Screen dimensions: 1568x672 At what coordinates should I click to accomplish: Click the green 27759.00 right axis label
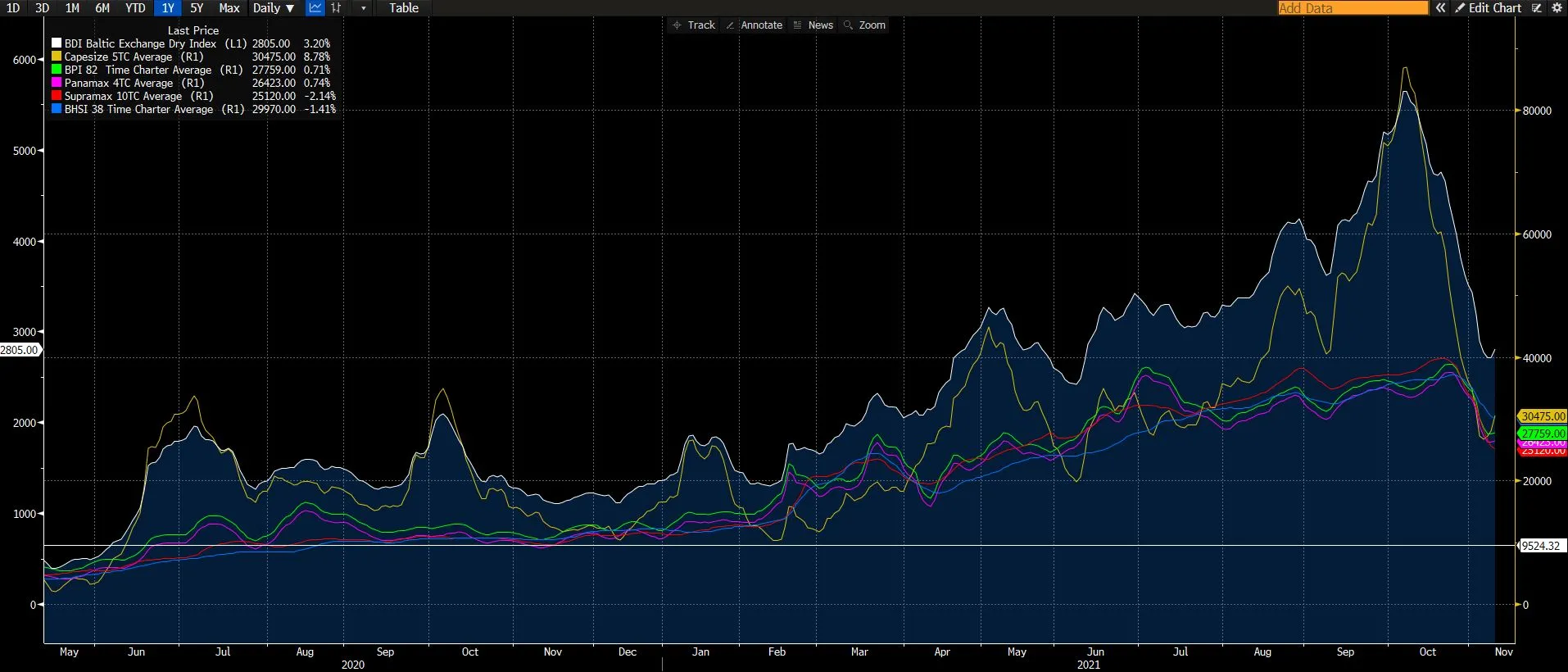pos(1543,434)
